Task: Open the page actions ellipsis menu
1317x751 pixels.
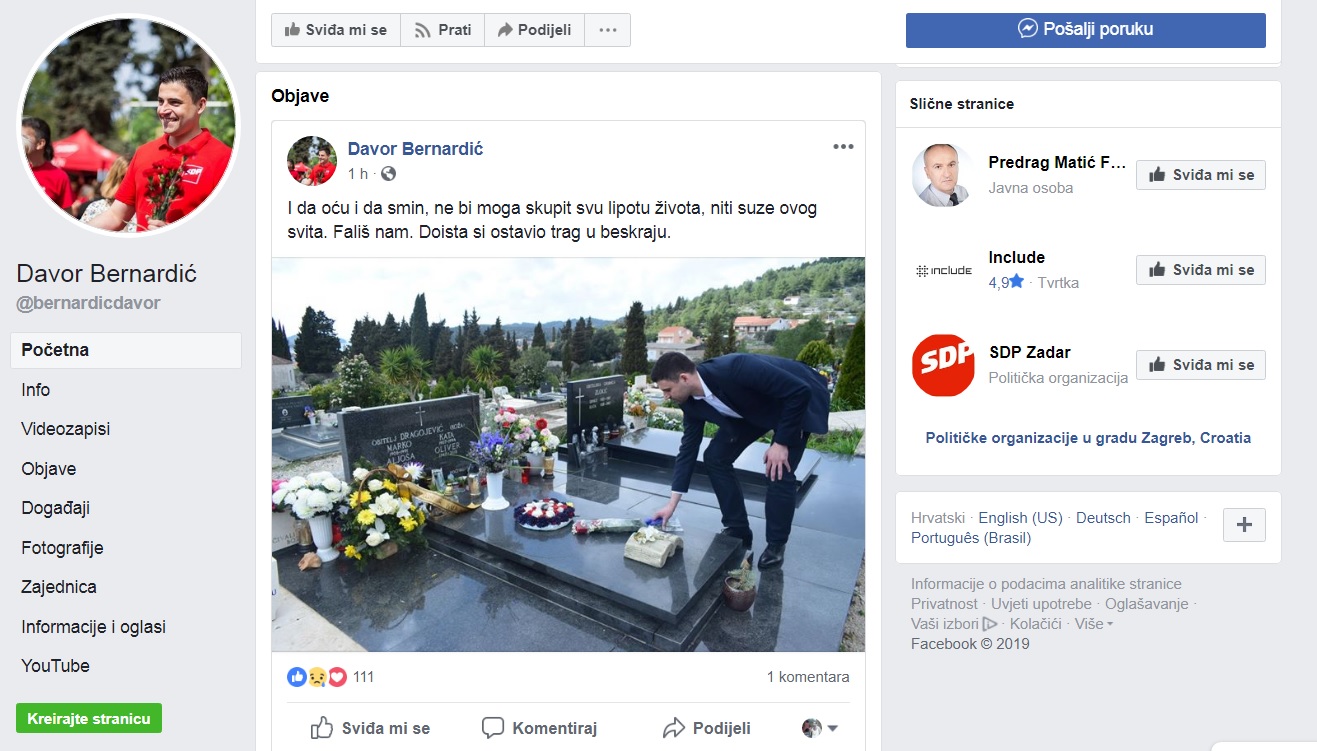Action: click(608, 30)
